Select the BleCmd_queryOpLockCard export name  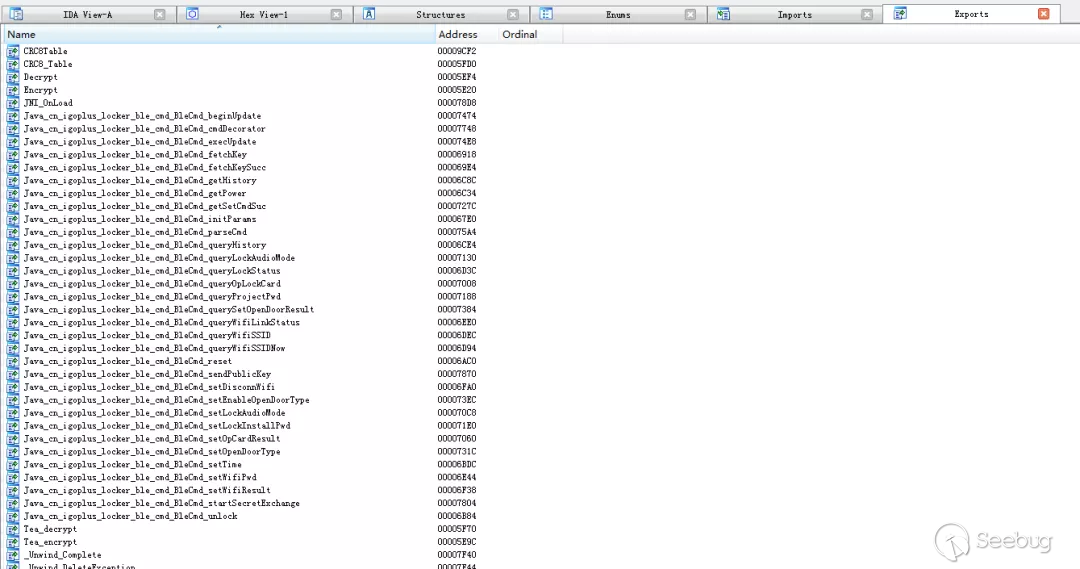[152, 284]
